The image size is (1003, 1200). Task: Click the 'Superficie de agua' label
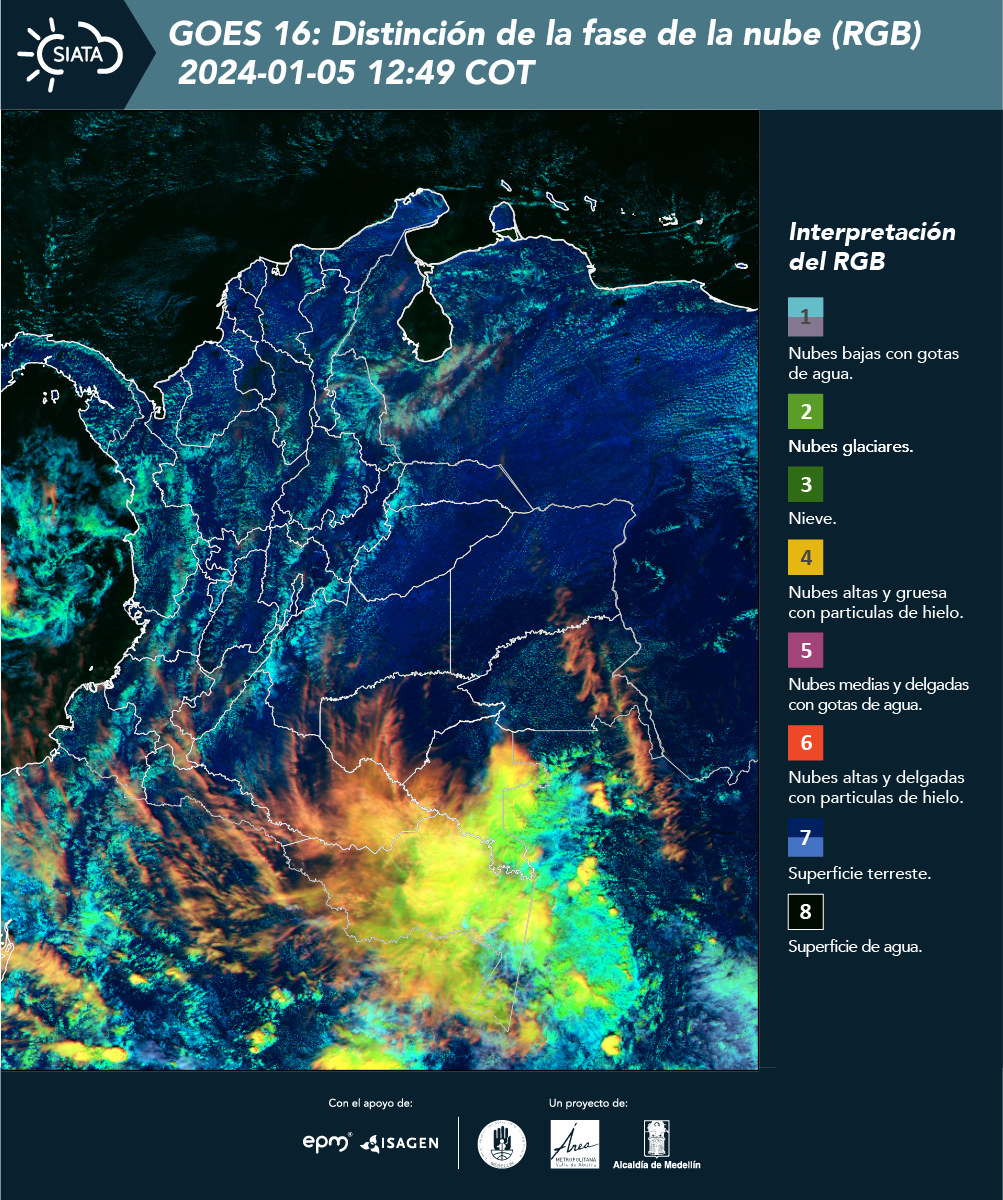(855, 947)
